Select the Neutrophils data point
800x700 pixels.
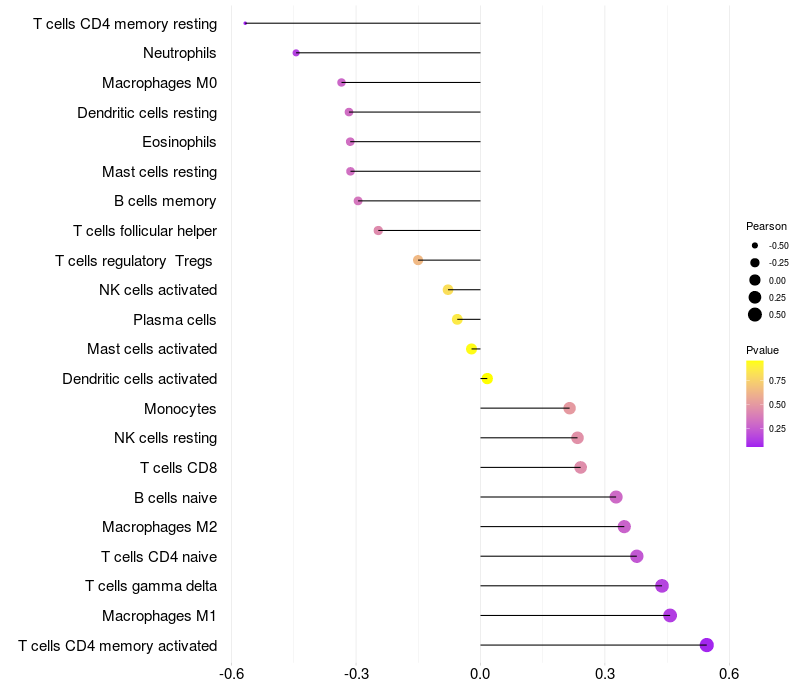pos(296,53)
